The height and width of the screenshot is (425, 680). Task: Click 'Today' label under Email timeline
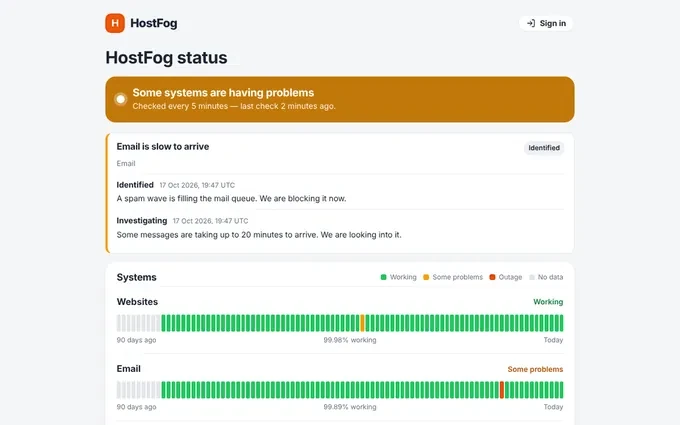pyautogui.click(x=553, y=407)
